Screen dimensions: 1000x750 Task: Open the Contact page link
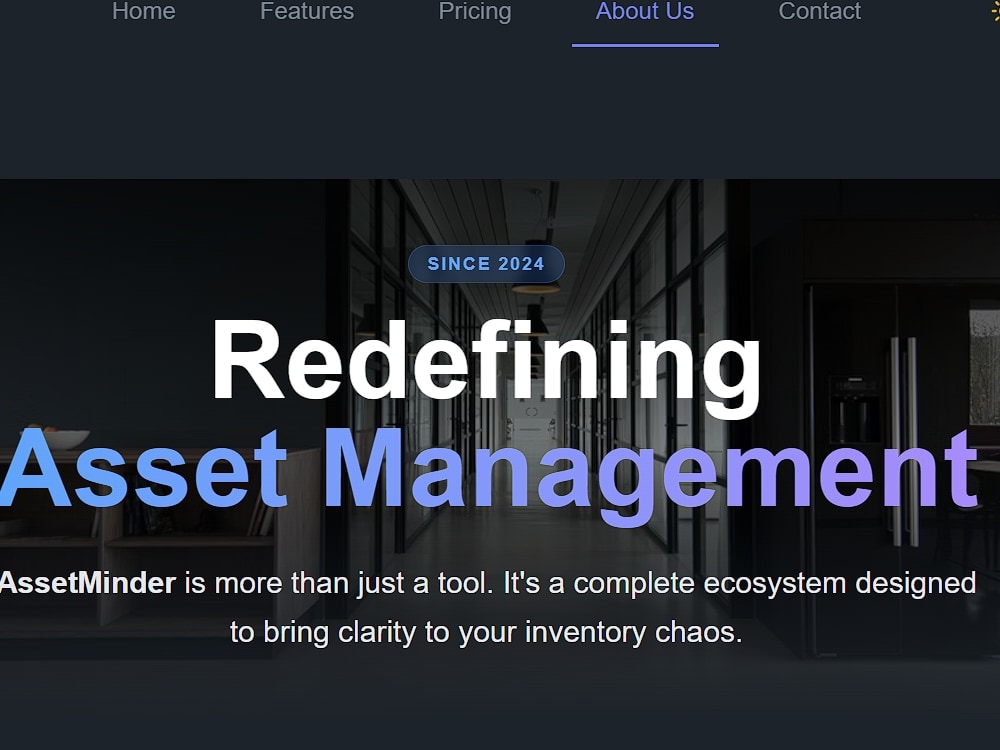tap(820, 11)
